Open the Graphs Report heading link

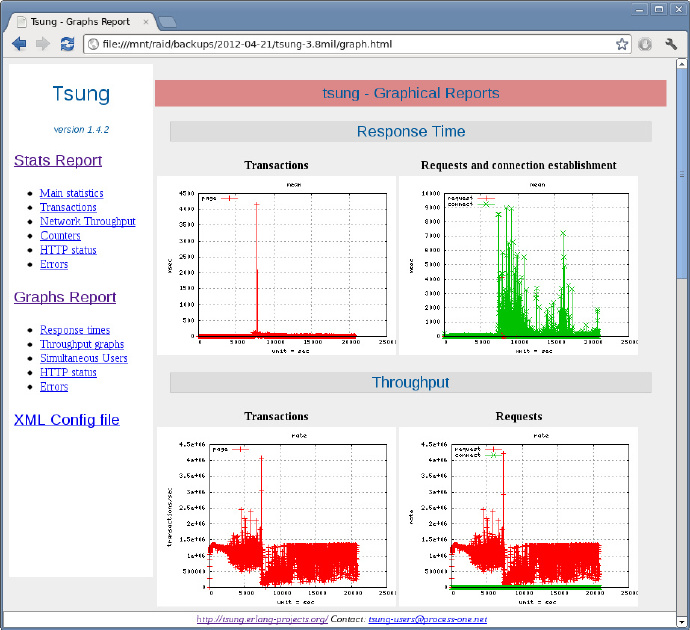click(x=65, y=297)
